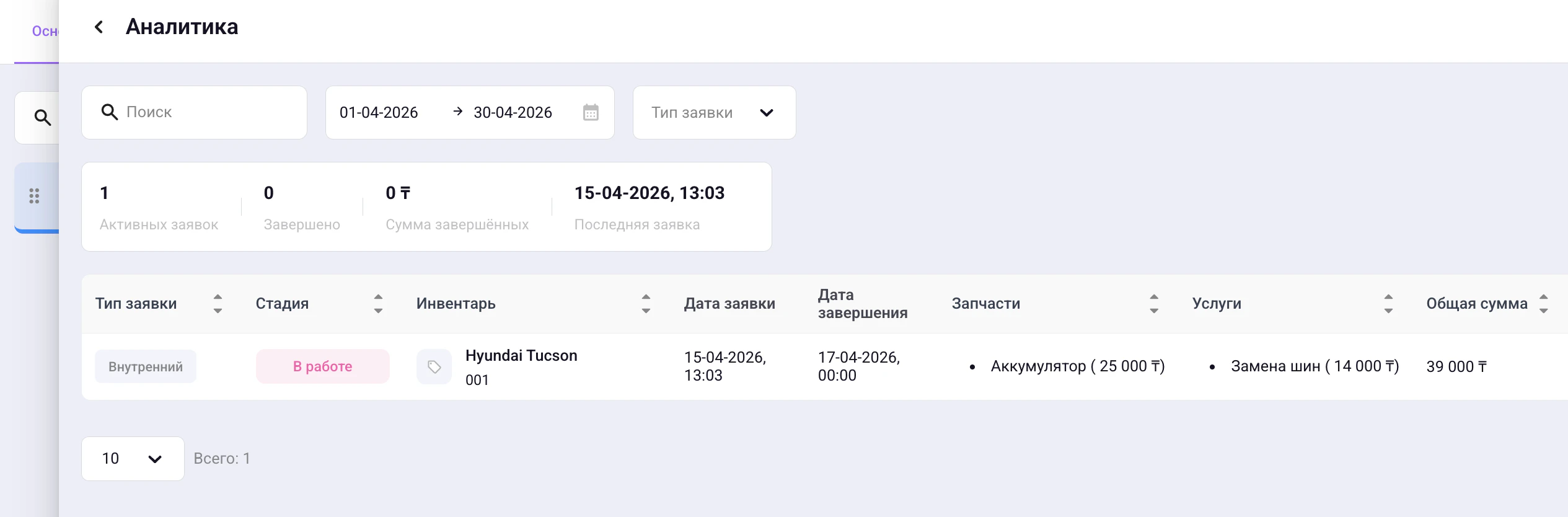The width and height of the screenshot is (1568, 517).
Task: Click the sidebar grid dots icon
Action: pyautogui.click(x=35, y=197)
